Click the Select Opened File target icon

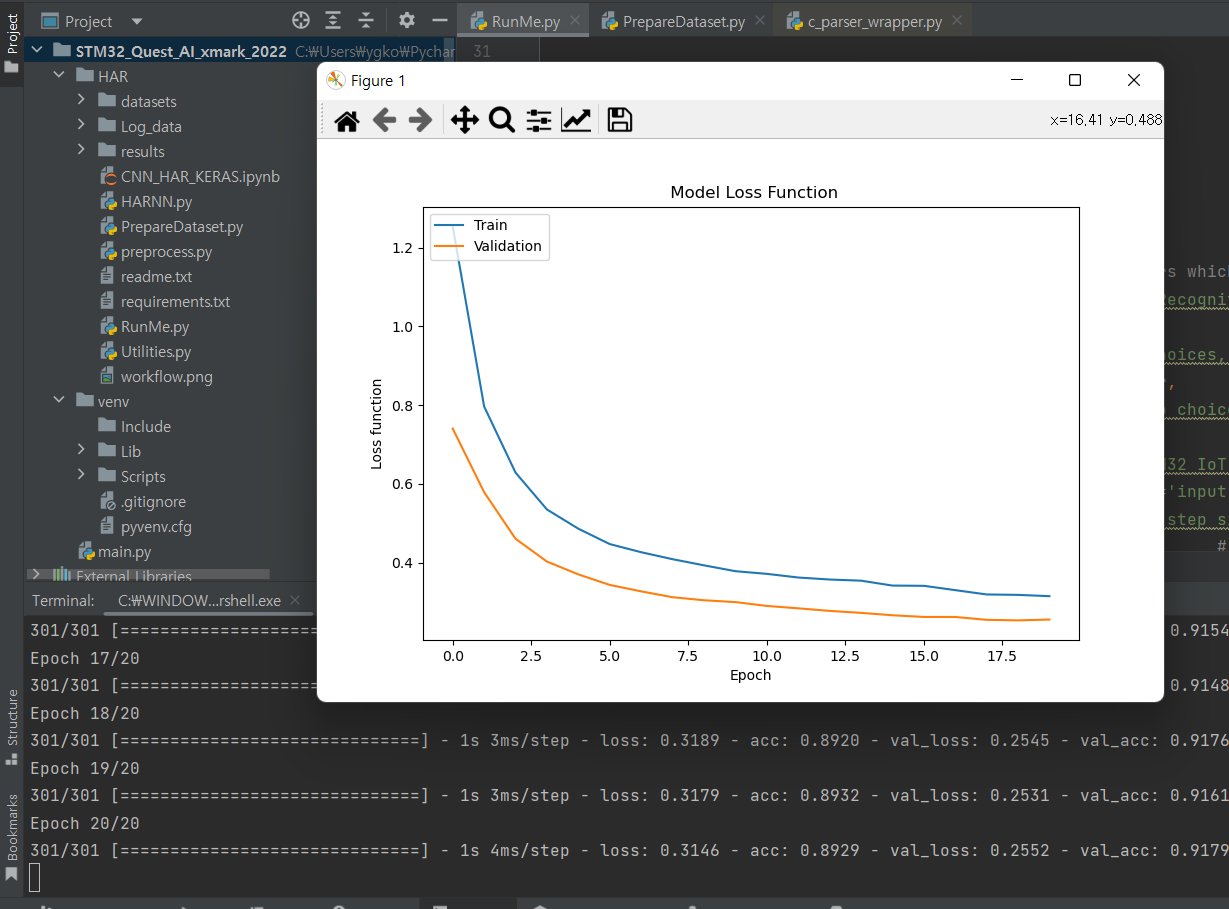tap(300, 20)
